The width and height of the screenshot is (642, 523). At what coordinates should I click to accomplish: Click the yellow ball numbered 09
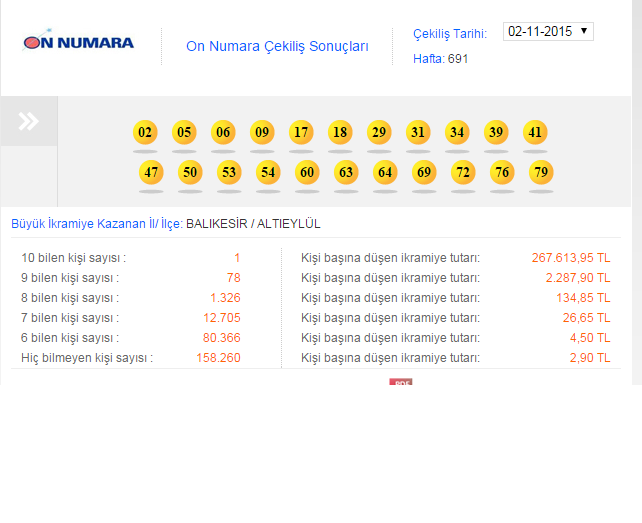[262, 132]
